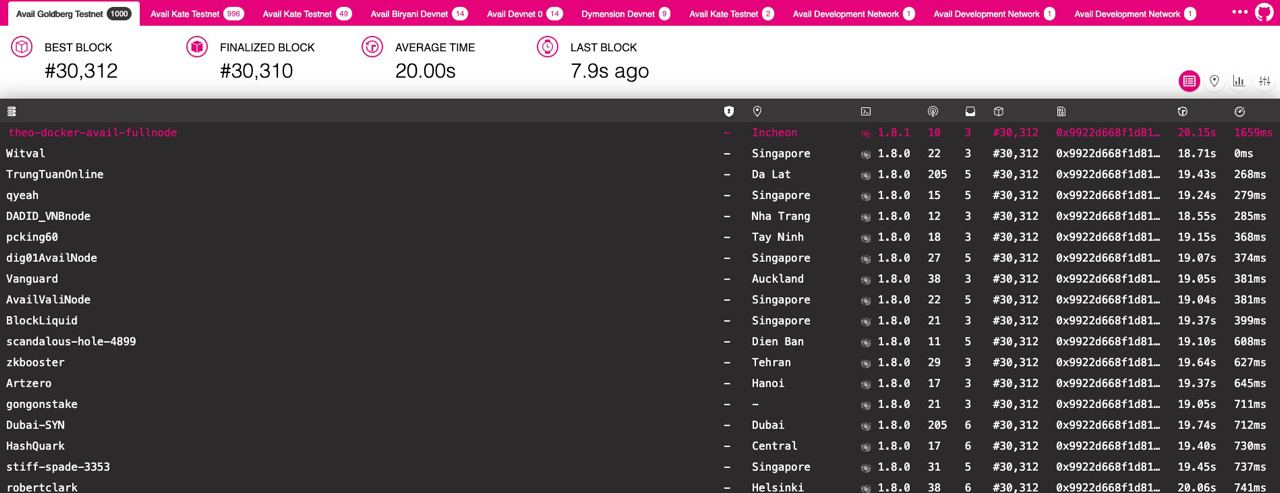Select the stiff-spade-3353 node

pos(640,467)
